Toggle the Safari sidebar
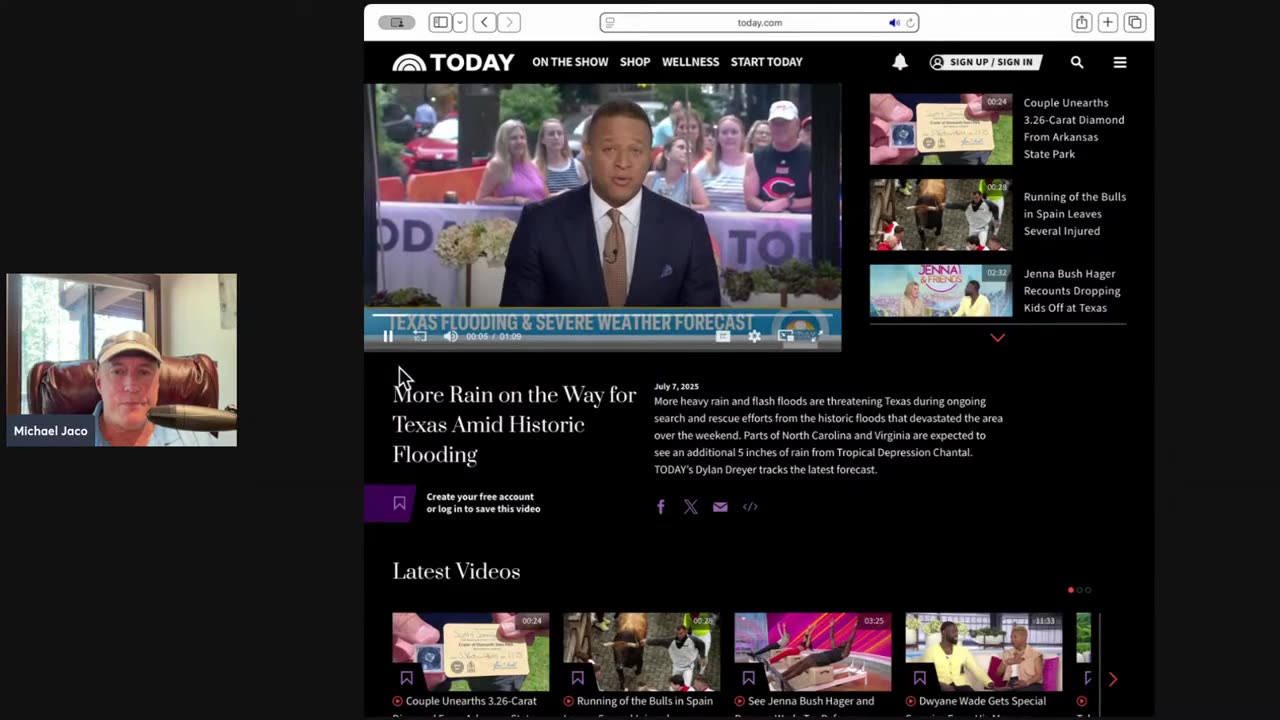This screenshot has height=720, width=1280. click(440, 22)
